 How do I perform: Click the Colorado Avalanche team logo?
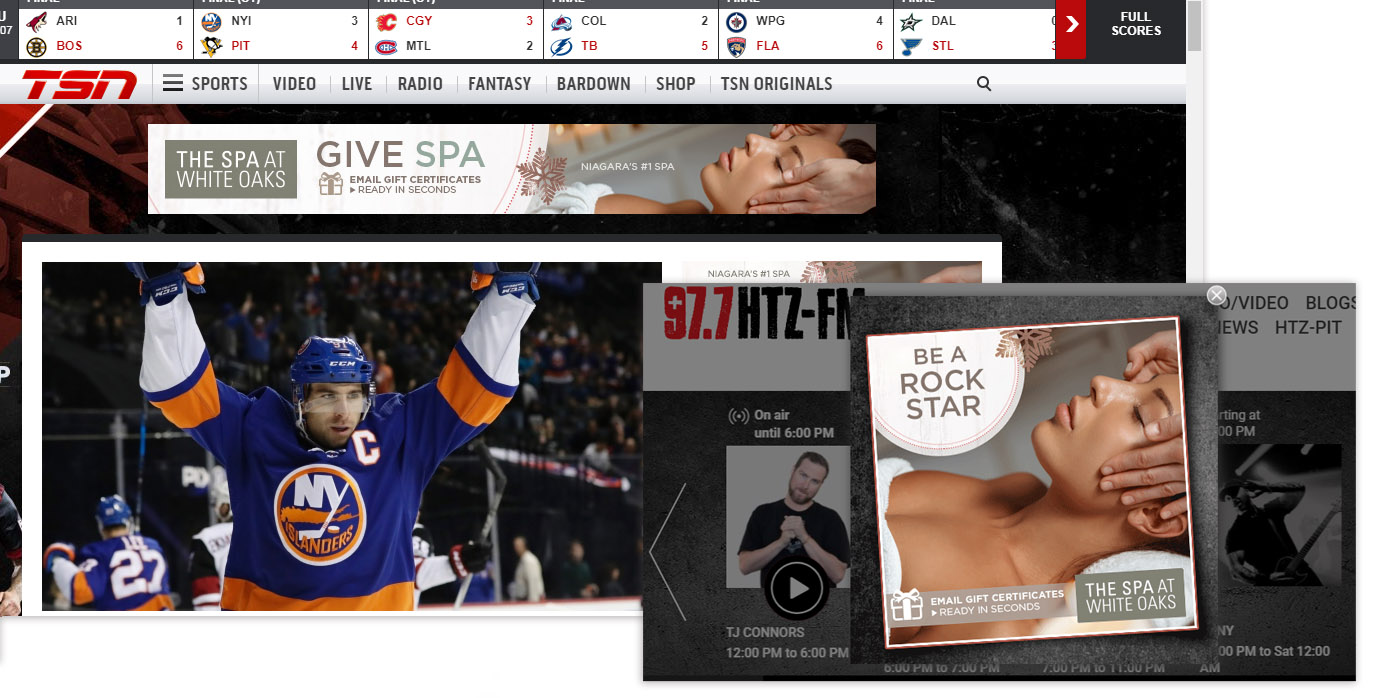click(x=561, y=21)
